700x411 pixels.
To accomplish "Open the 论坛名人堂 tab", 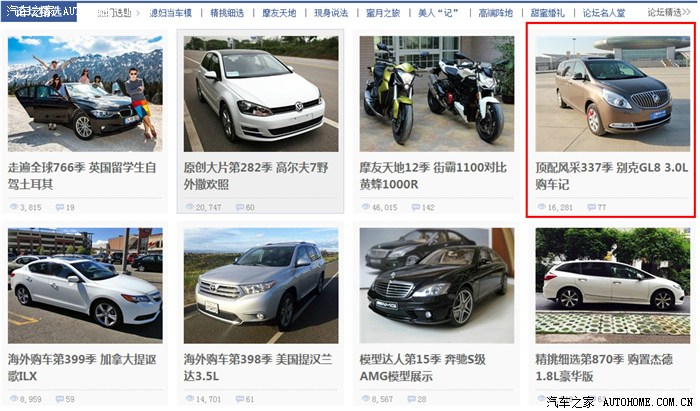I will click(x=604, y=13).
